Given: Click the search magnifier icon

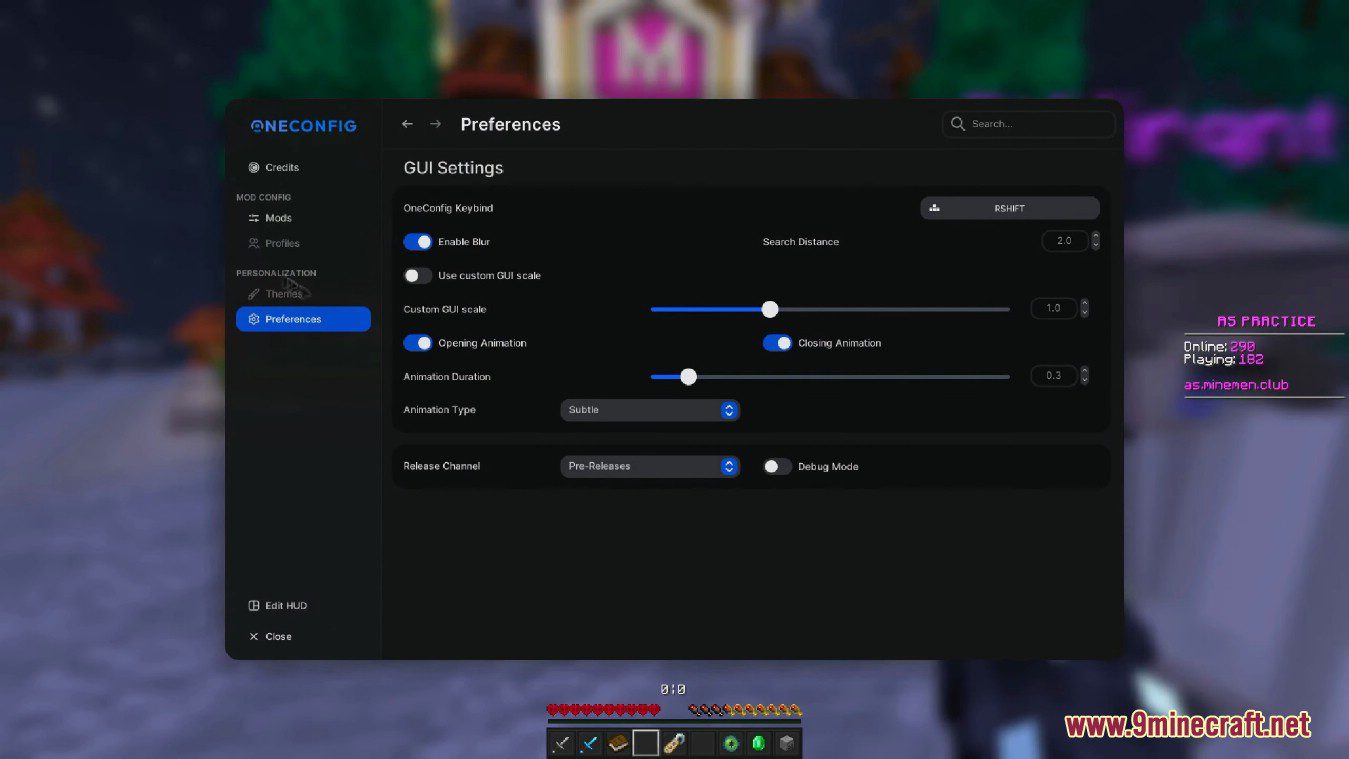Looking at the screenshot, I should click(x=958, y=124).
